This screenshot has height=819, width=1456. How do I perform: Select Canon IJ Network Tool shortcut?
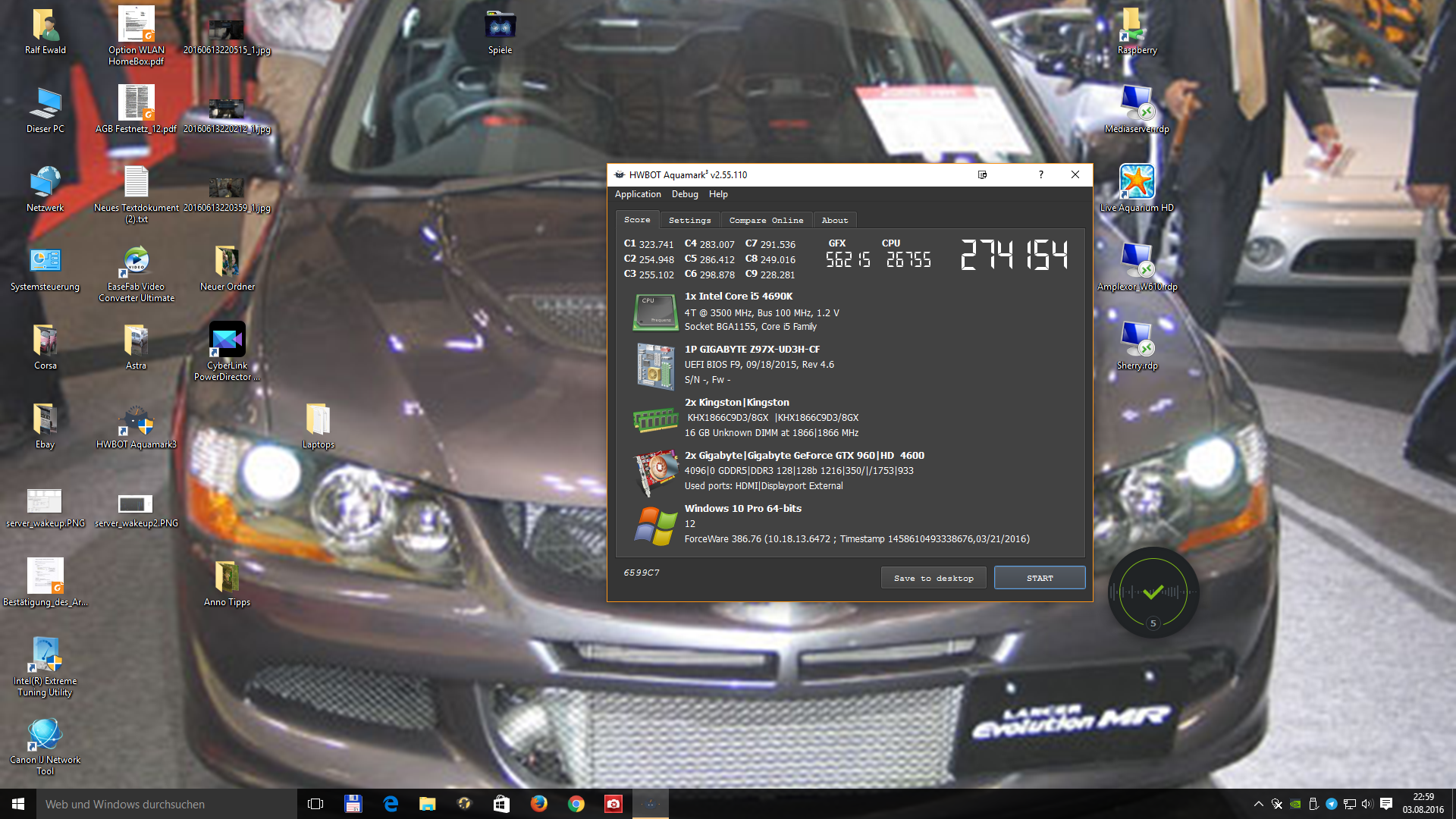coord(45,747)
